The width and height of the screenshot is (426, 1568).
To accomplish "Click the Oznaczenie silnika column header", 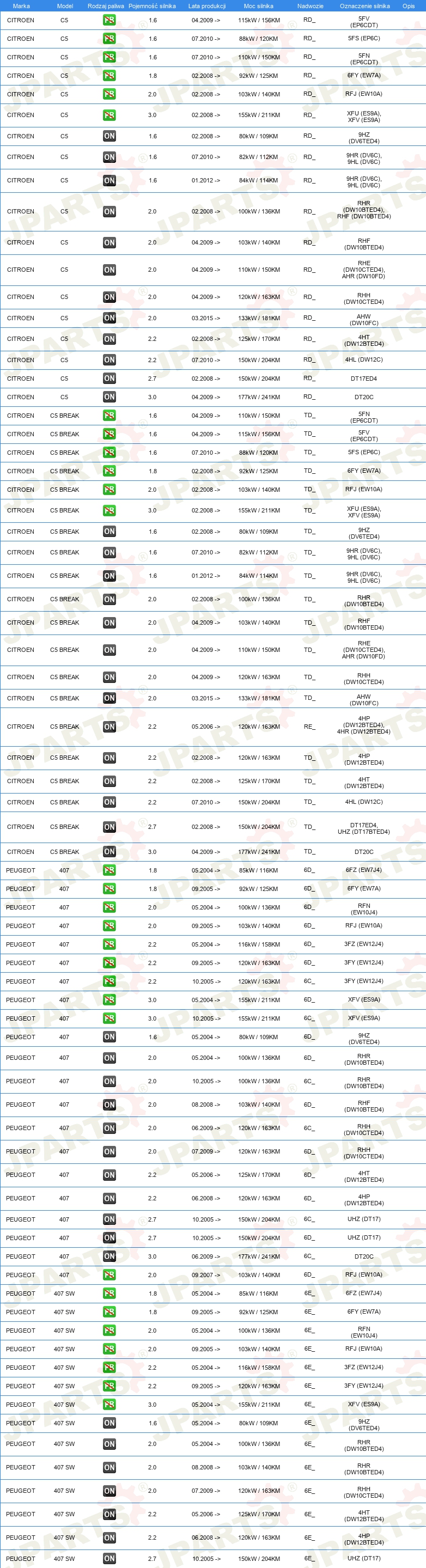I will 364,6.
